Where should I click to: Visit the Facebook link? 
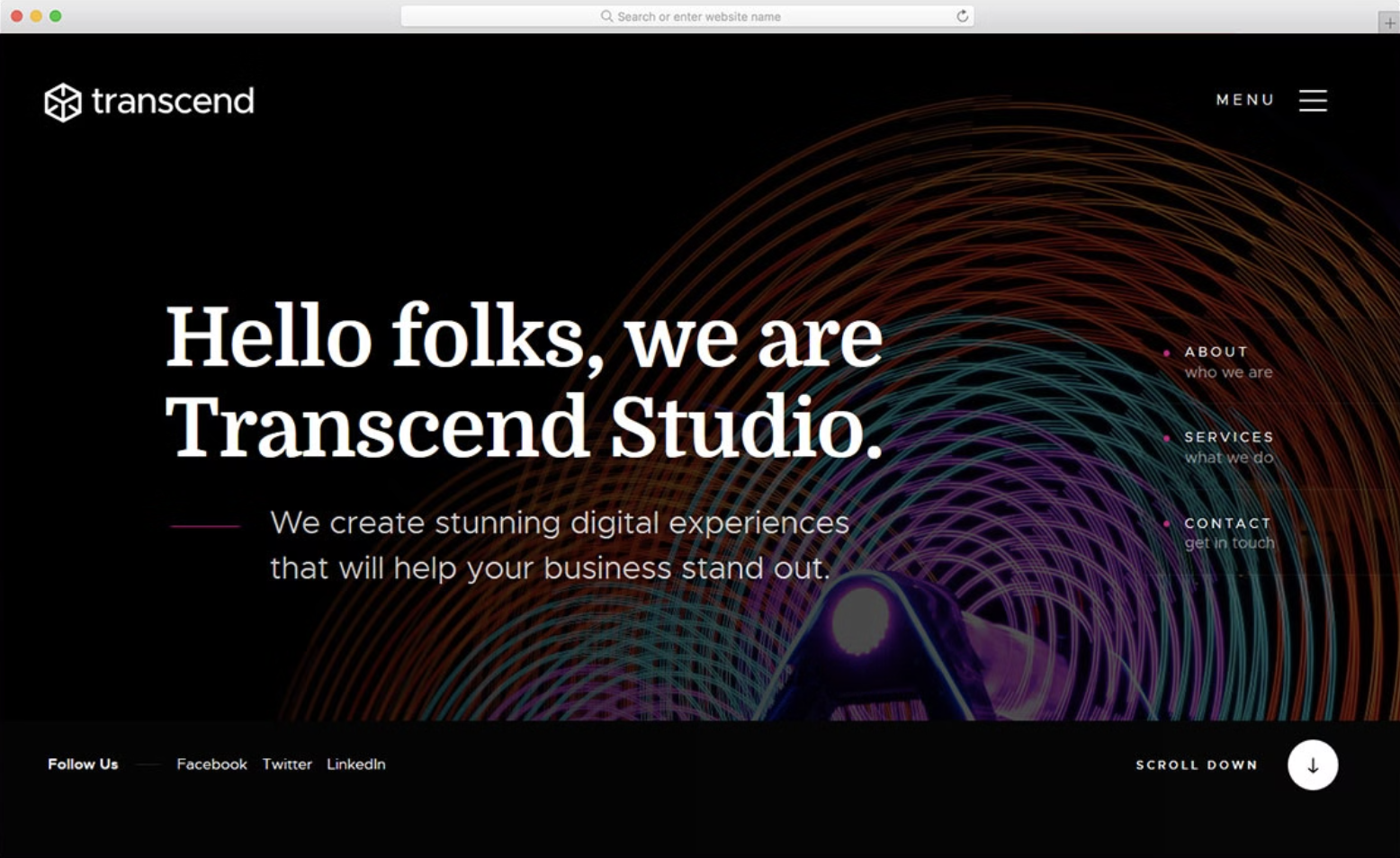click(211, 764)
